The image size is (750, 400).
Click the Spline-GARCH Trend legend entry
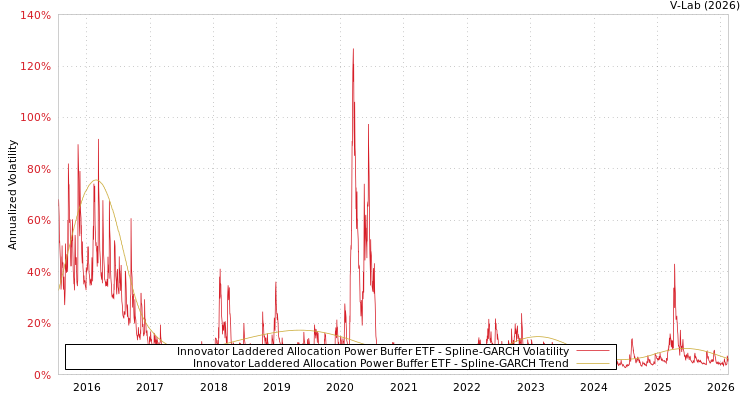[x=381, y=363]
